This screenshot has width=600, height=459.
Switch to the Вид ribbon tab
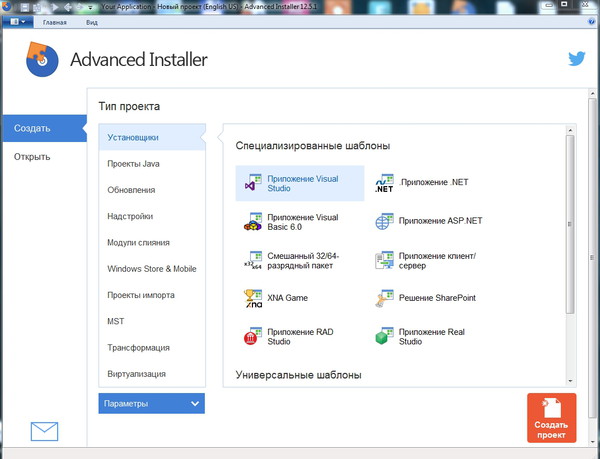click(92, 20)
